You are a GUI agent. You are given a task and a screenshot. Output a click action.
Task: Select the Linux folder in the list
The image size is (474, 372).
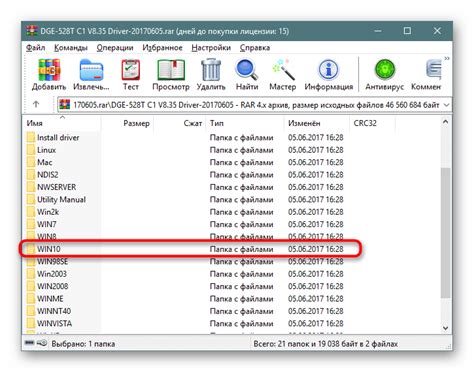46,150
